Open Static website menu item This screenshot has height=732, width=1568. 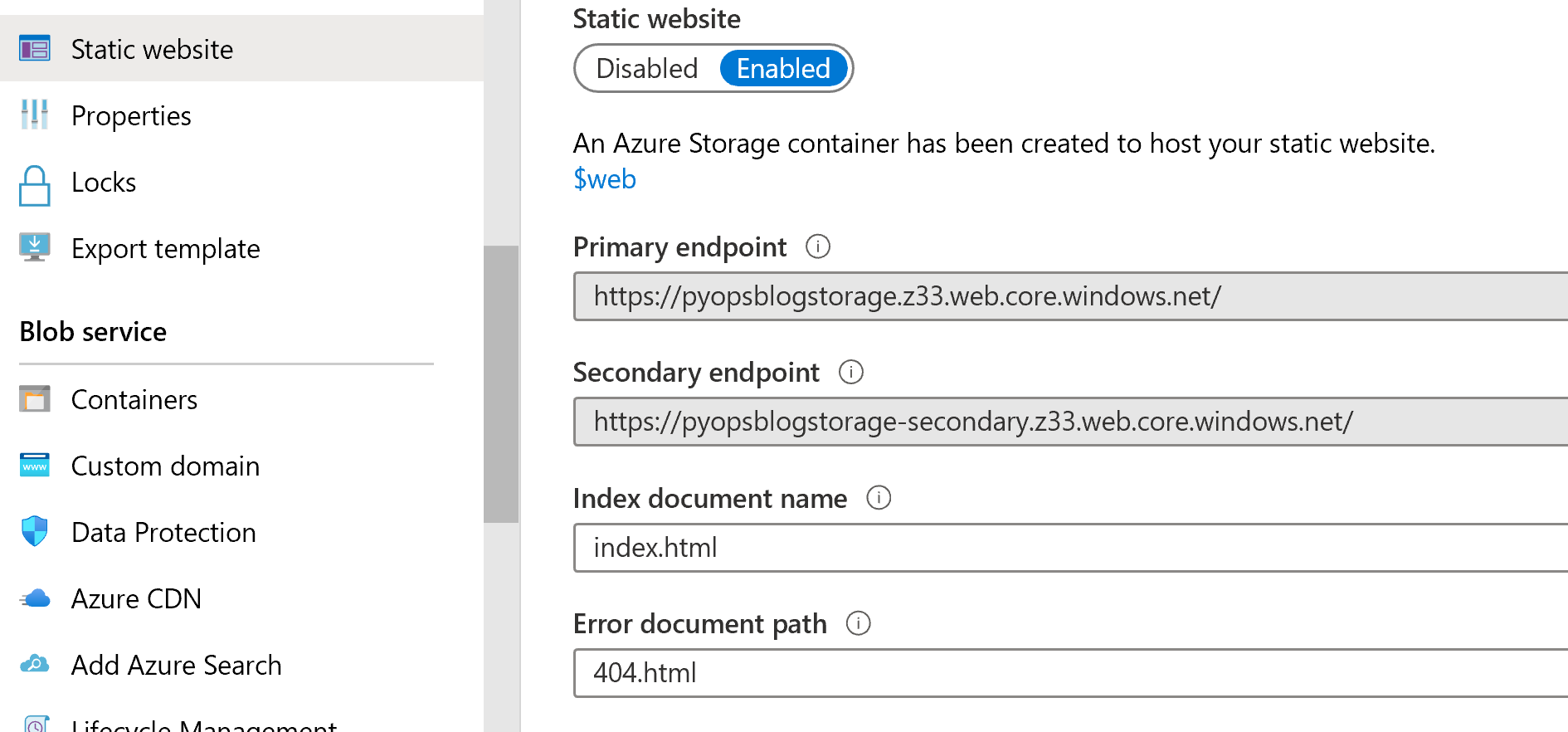pos(241,48)
